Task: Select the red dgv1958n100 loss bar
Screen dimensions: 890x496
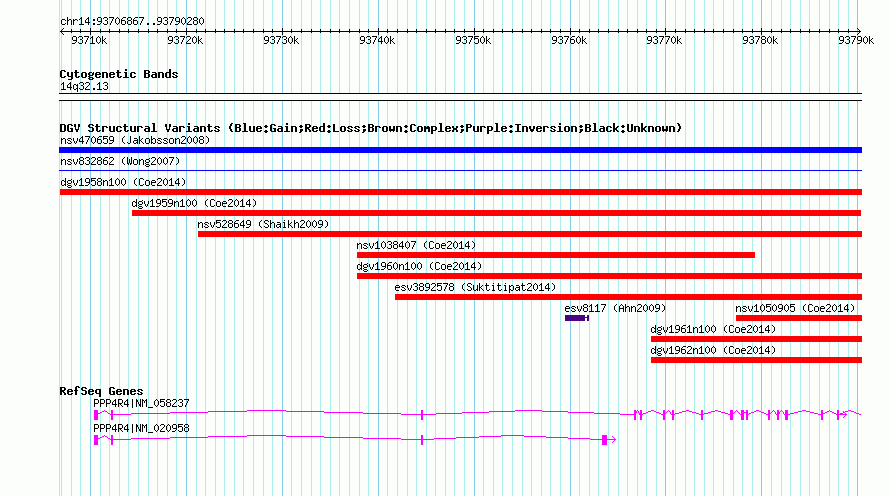Action: (x=460, y=192)
